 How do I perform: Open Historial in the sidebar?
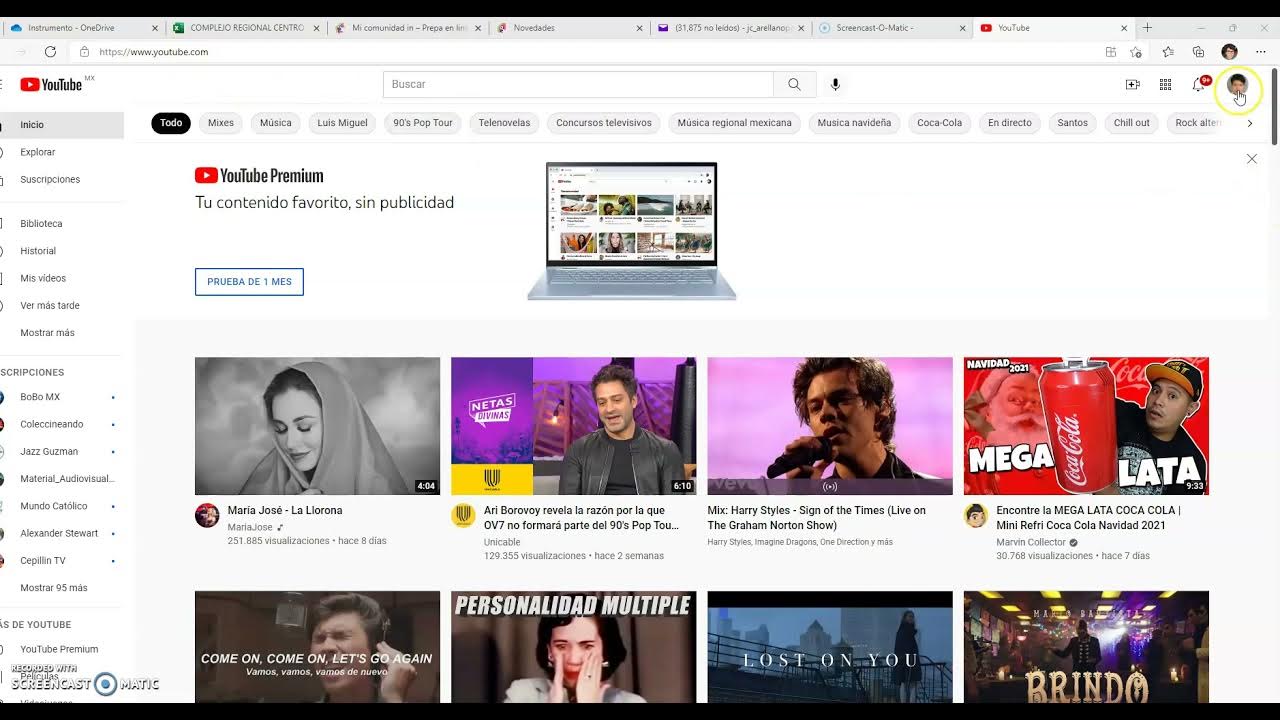60,251
